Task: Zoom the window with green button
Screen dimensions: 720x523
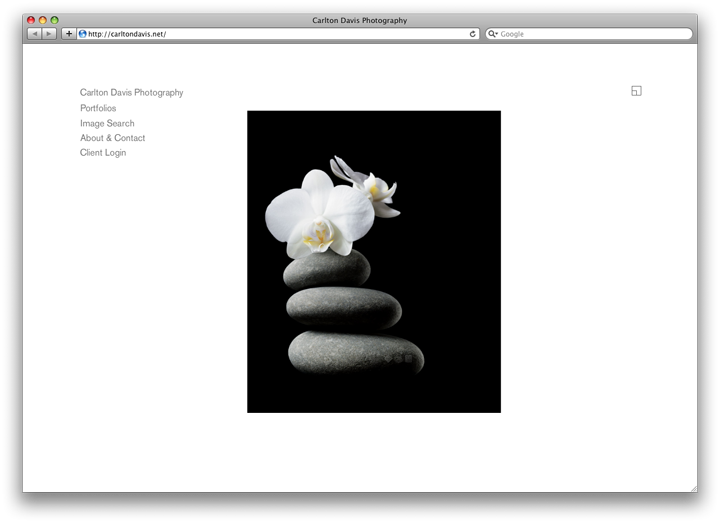Action: pos(55,20)
